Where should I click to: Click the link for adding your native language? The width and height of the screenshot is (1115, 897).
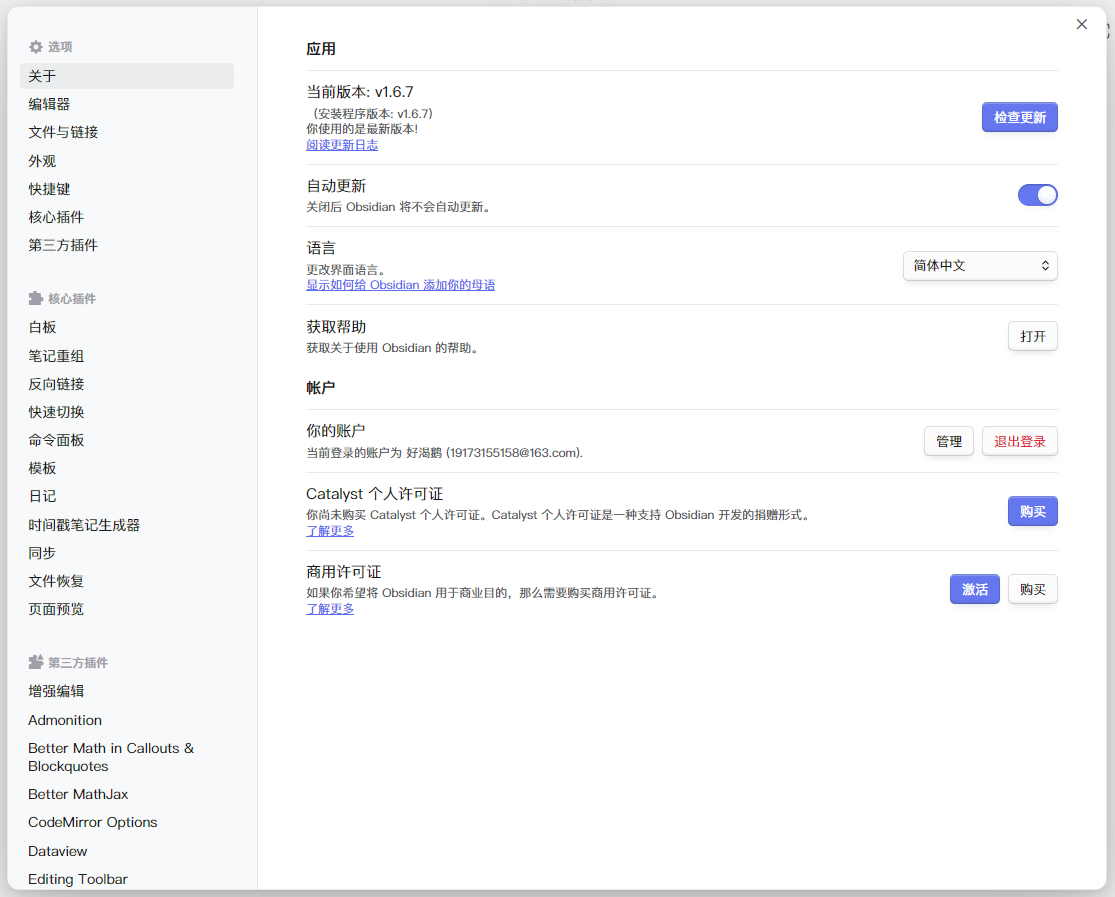[400, 285]
